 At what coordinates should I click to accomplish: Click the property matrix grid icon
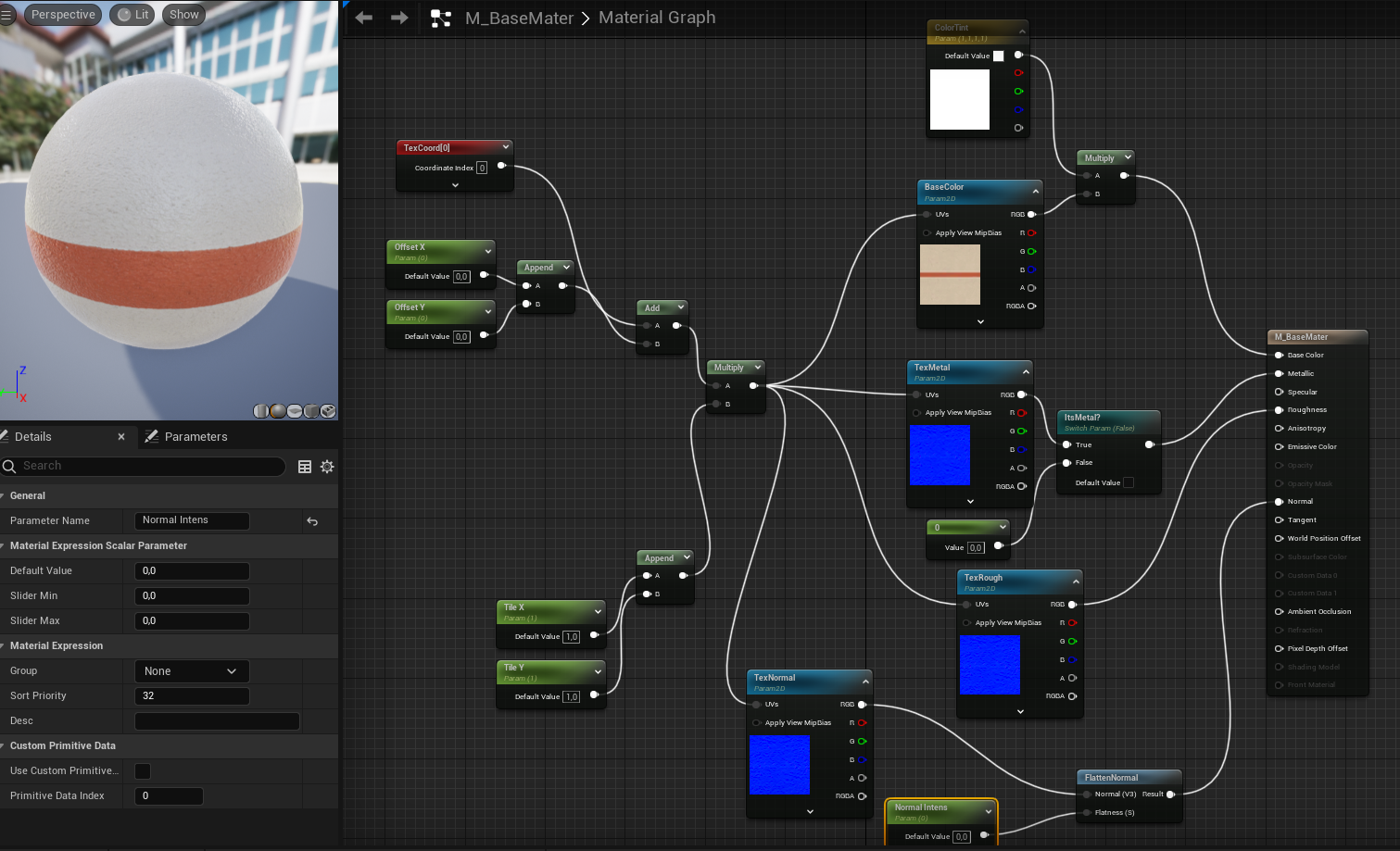pyautogui.click(x=305, y=467)
